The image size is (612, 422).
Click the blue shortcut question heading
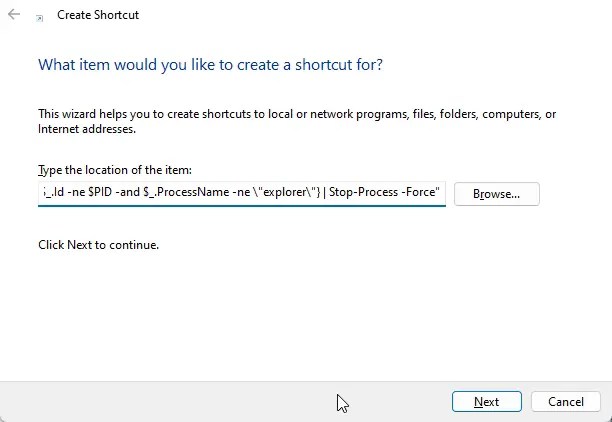pos(210,64)
